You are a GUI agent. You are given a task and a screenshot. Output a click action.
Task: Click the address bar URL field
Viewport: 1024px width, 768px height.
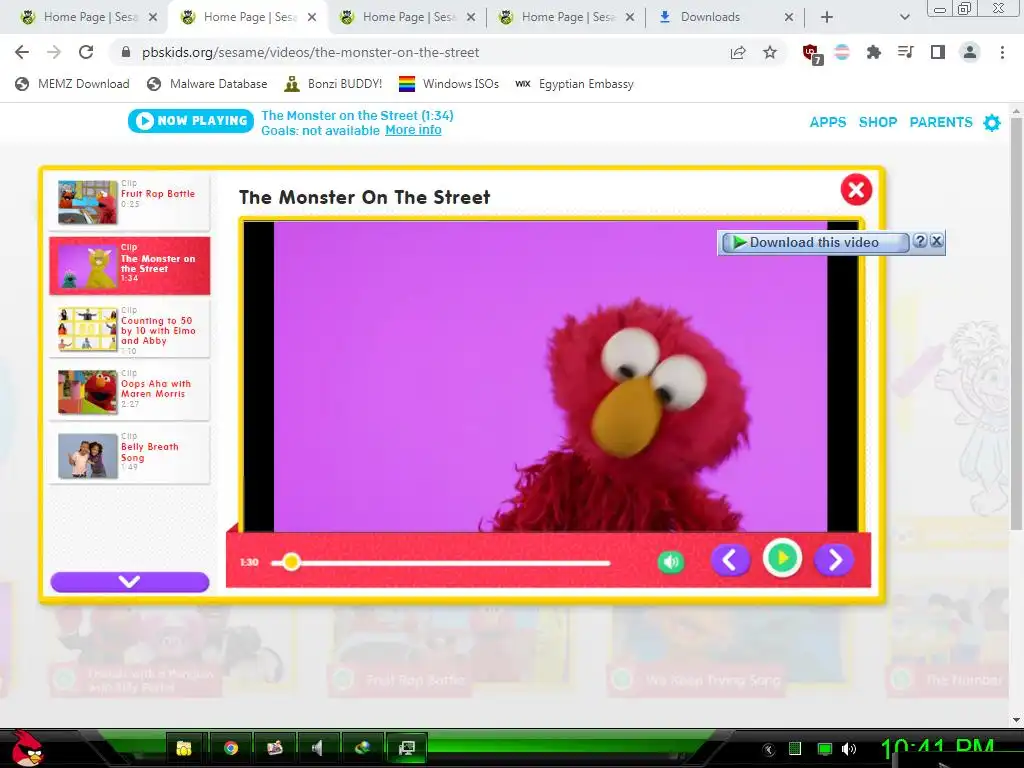(x=418, y=52)
